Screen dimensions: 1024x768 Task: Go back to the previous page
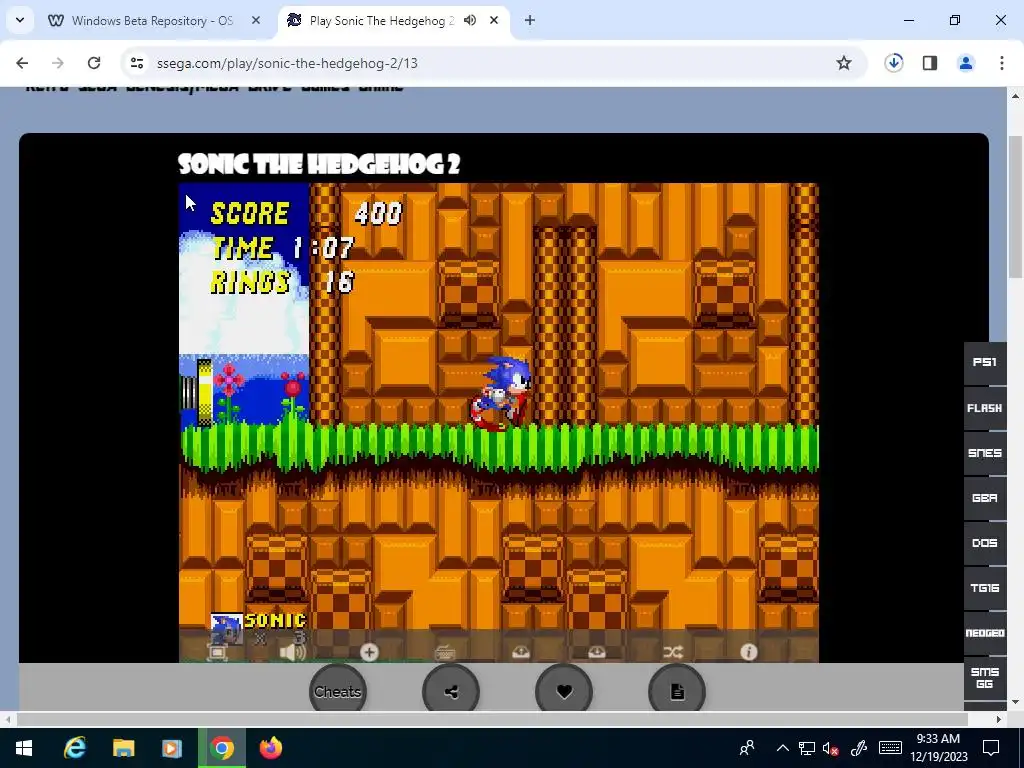point(22,63)
